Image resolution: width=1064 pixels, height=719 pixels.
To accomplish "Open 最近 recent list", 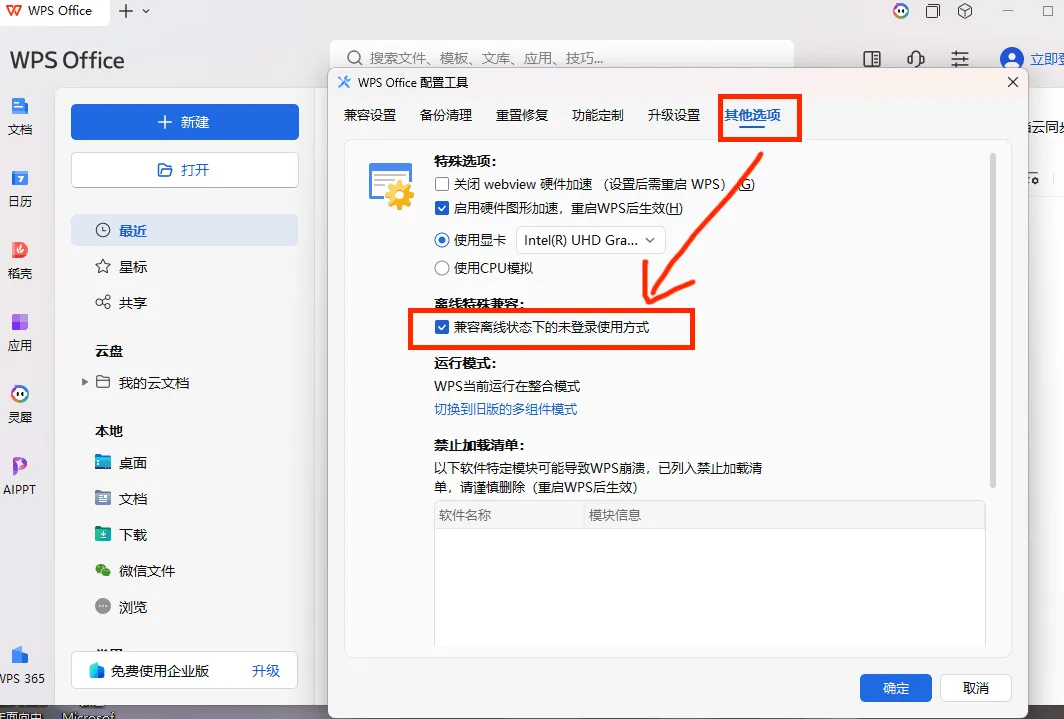I will click(185, 231).
